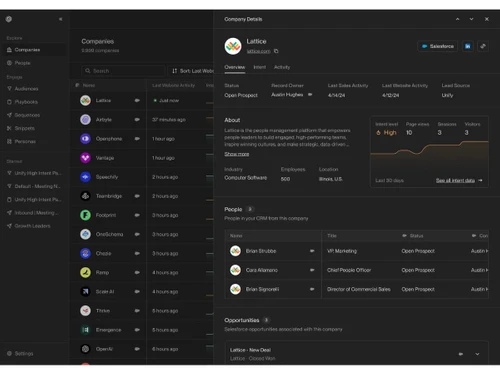The image size is (500, 375).
Task: Click the Status column header
Action: [x=413, y=236]
